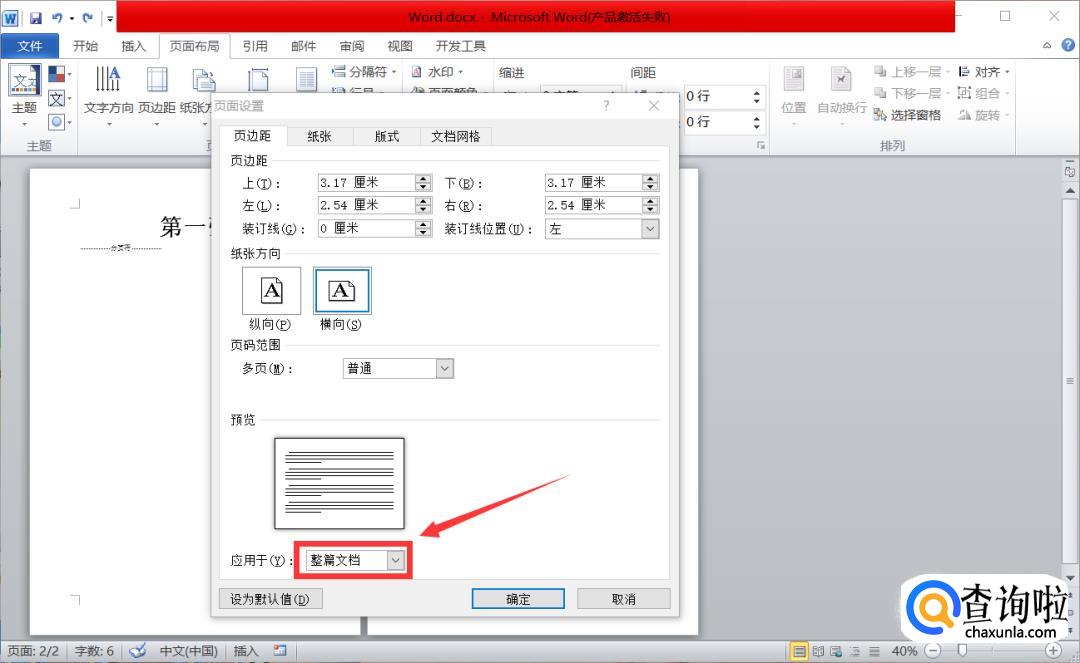The width and height of the screenshot is (1080, 663).
Task: Click the Page Setup dialog help button
Action: click(606, 105)
